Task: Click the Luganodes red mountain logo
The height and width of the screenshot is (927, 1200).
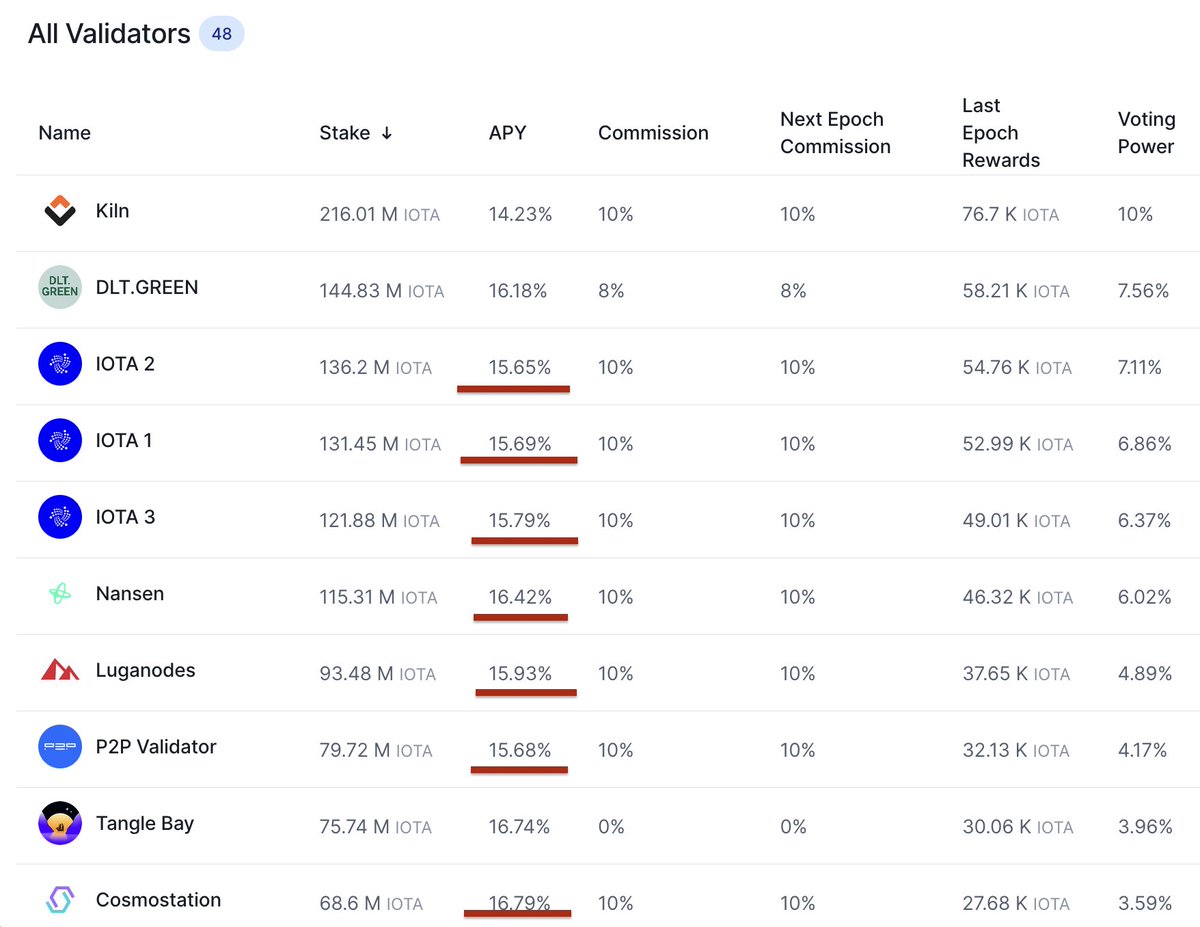Action: coord(59,671)
